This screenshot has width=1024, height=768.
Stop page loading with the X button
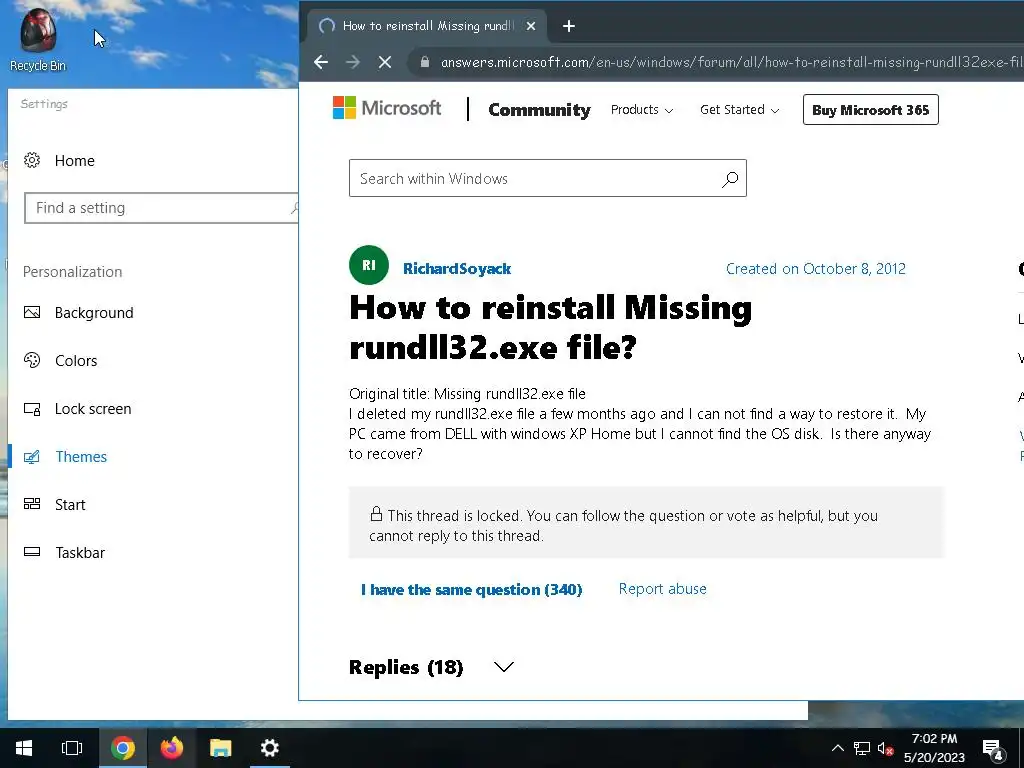point(385,62)
